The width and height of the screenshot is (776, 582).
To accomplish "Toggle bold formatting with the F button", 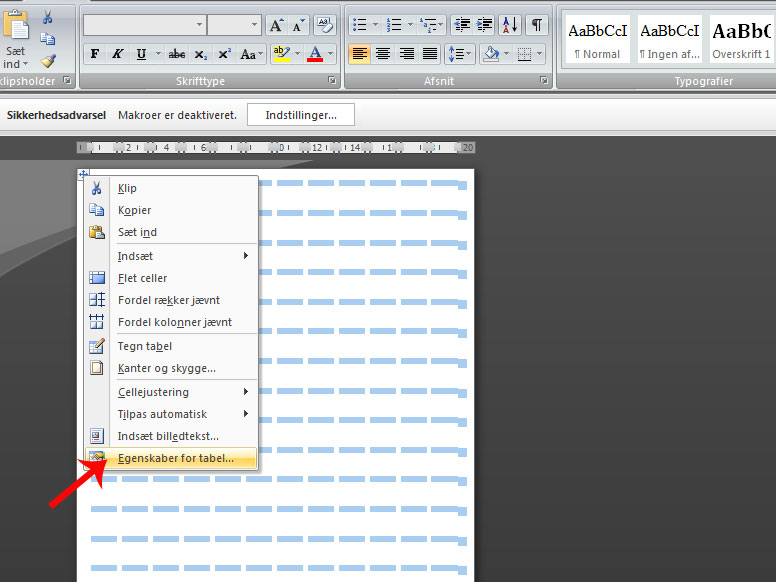I will (x=95, y=54).
